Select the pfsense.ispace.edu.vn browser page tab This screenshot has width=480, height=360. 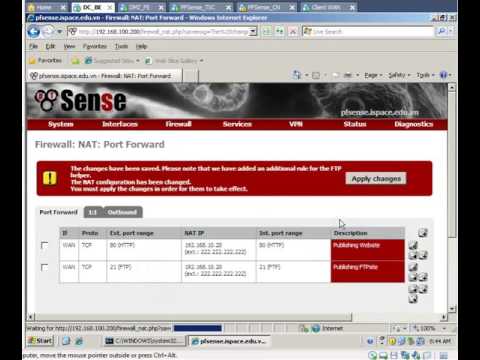click(x=105, y=76)
